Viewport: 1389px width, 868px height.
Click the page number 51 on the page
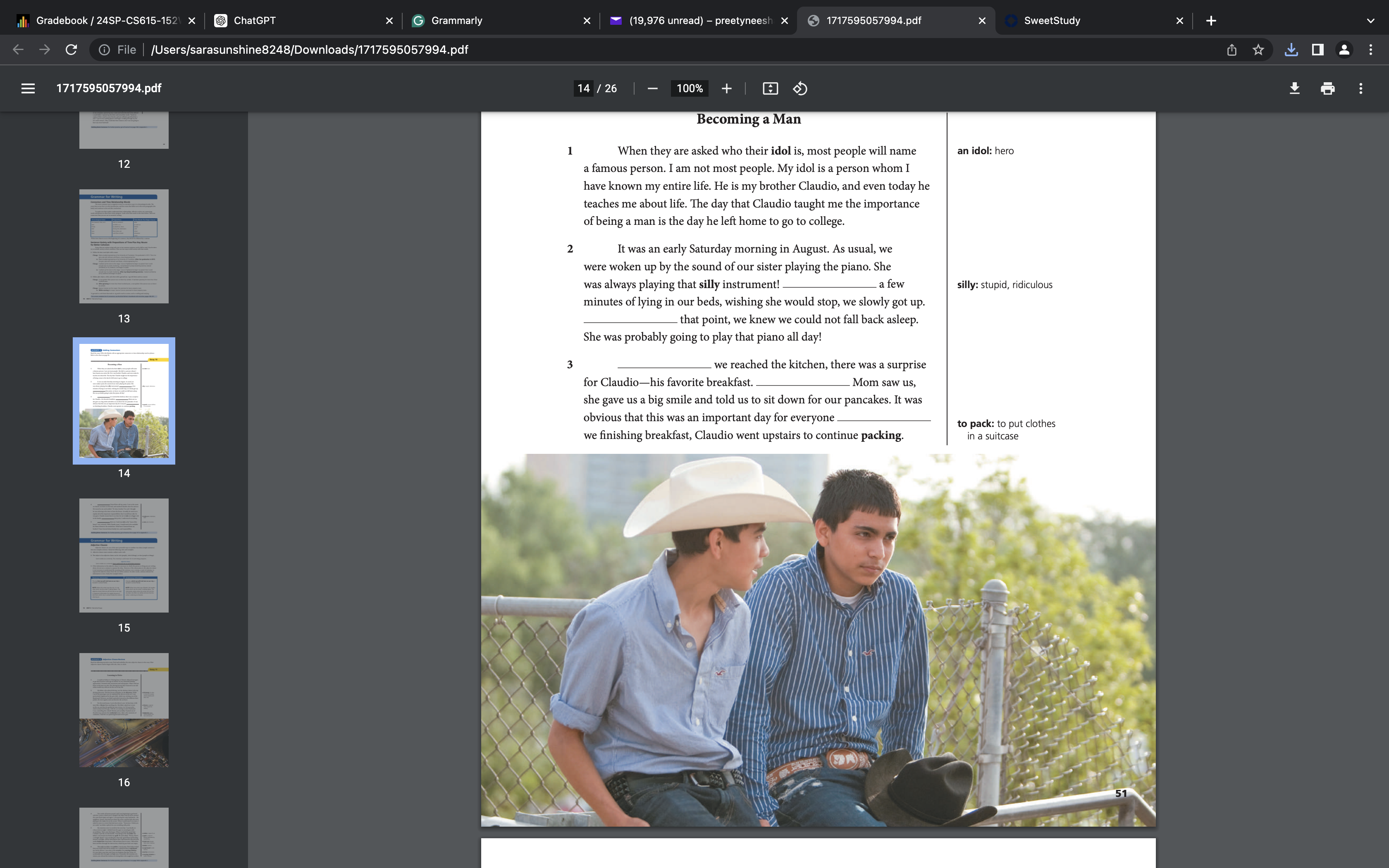click(1121, 793)
